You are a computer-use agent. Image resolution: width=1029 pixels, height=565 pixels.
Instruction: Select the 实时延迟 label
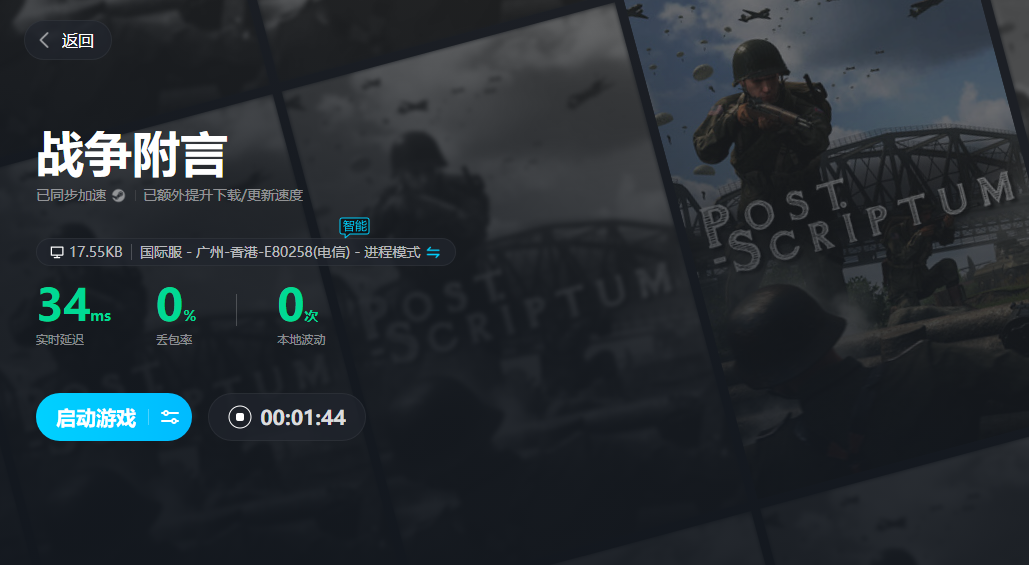point(60,340)
